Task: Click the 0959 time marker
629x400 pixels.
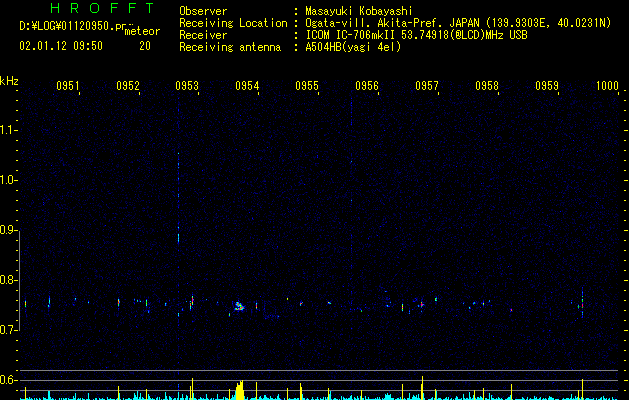Action: 547,85
